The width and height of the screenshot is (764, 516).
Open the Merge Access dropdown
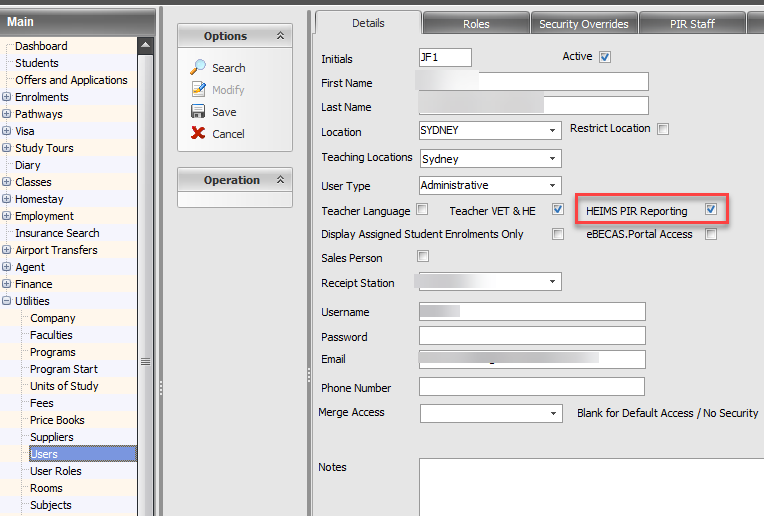click(x=553, y=414)
